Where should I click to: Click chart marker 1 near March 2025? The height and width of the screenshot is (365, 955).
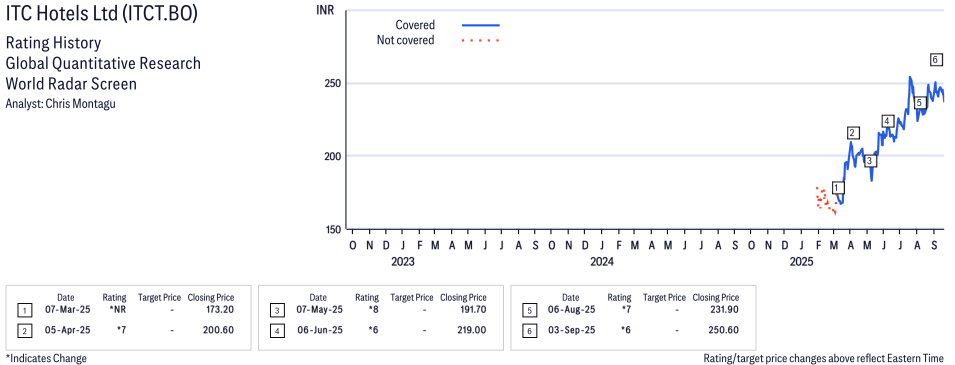click(x=838, y=188)
